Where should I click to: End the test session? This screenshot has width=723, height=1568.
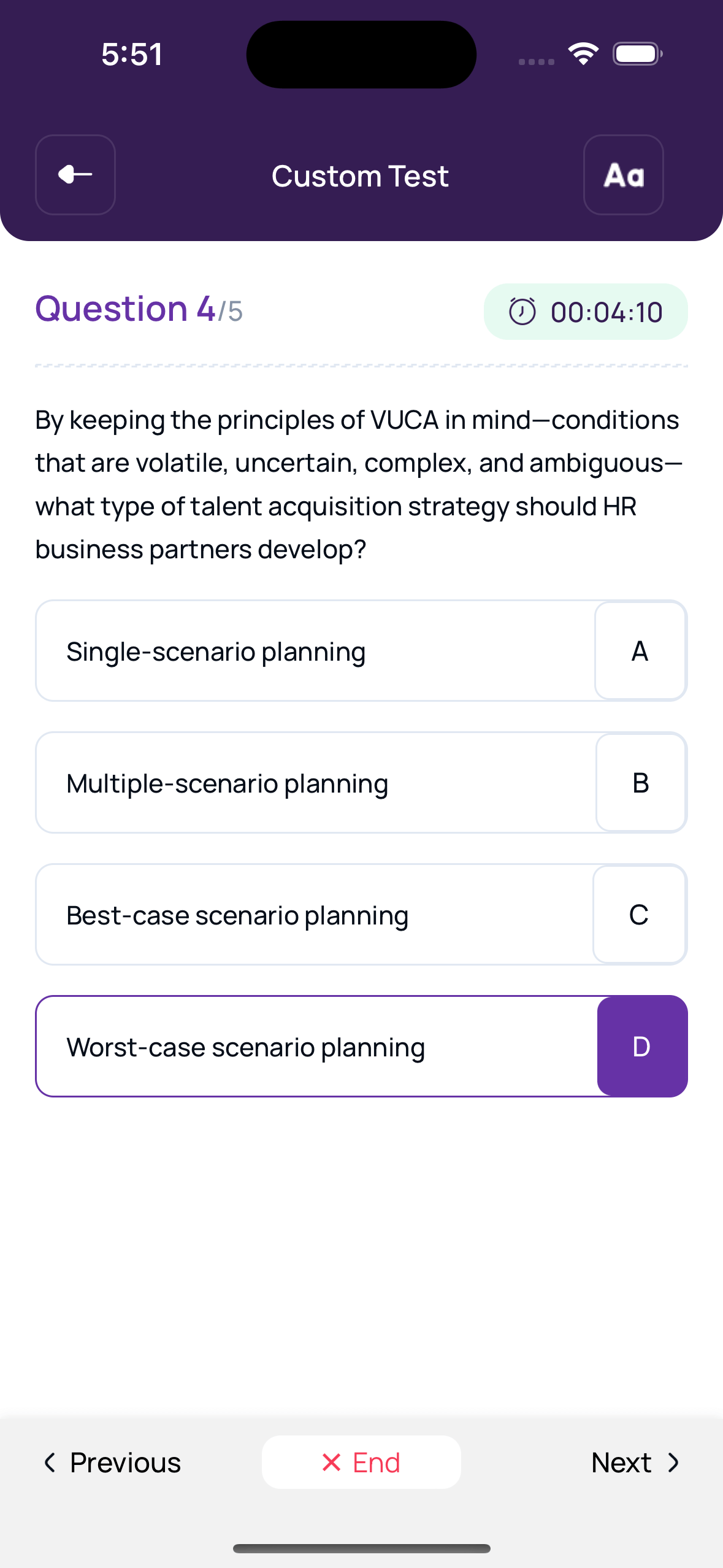[361, 1463]
